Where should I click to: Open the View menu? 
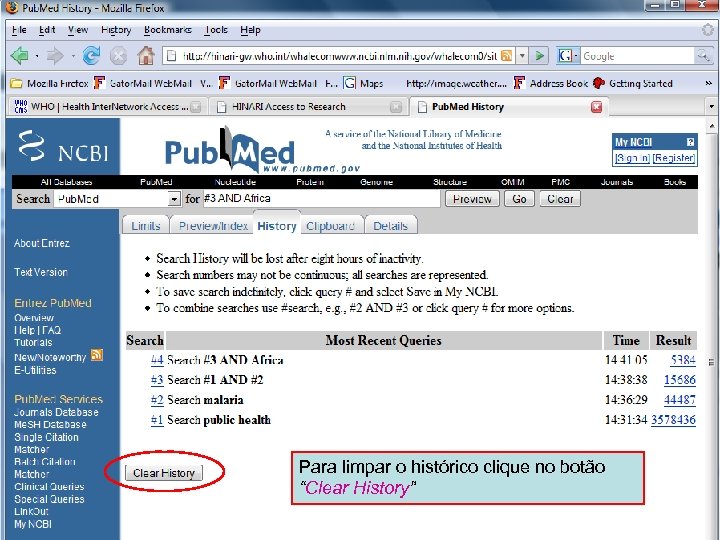coord(78,30)
